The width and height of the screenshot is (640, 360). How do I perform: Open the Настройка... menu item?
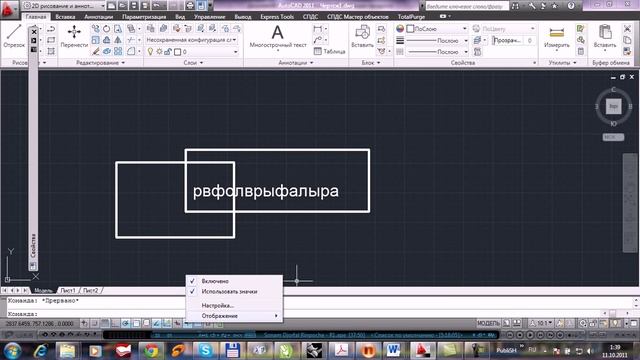(x=234, y=305)
